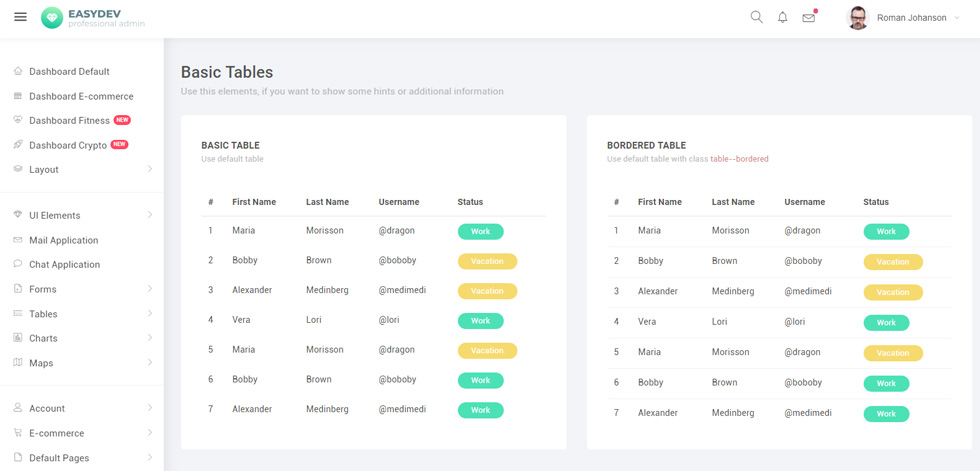The width and height of the screenshot is (980, 471).
Task: Go to Dashboard Fitness
Action: 69,121
